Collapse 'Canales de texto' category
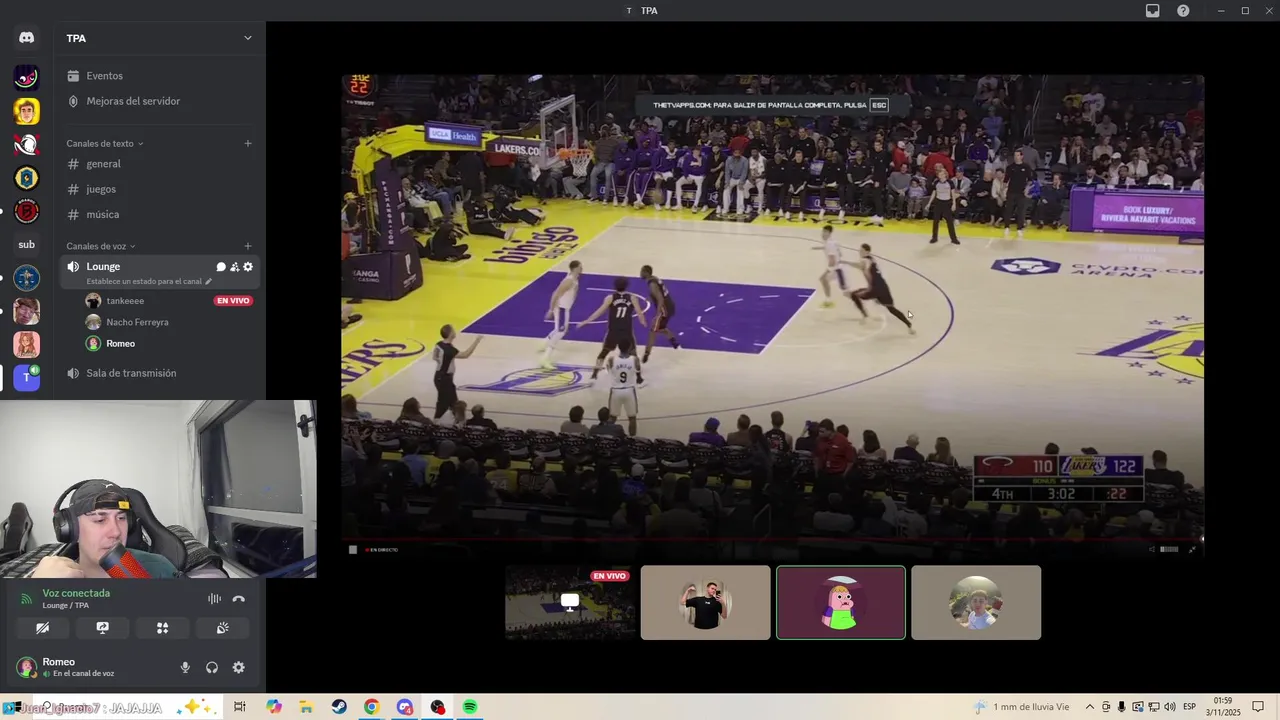The image size is (1280, 720). (x=105, y=143)
